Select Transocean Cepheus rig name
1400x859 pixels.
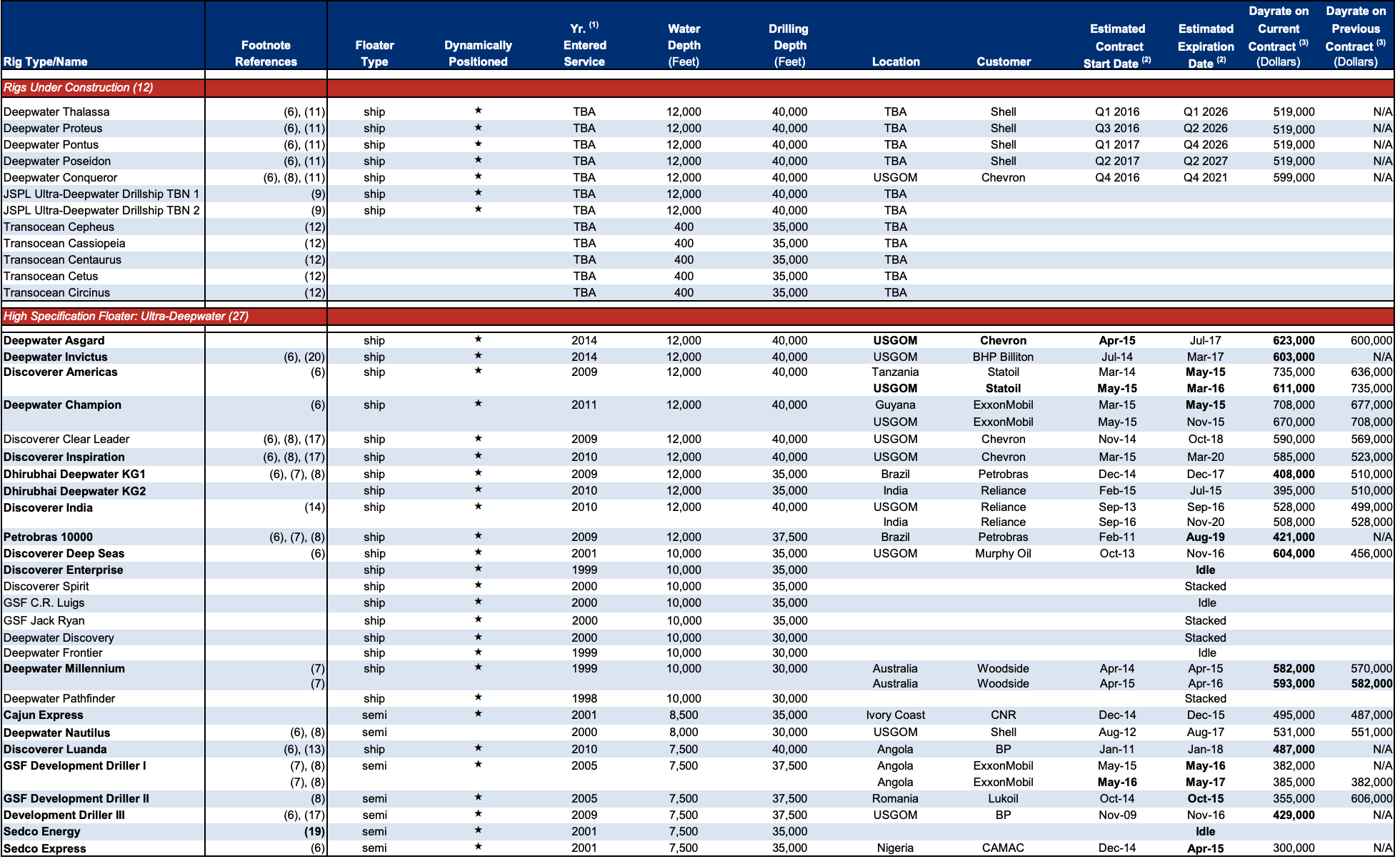tap(59, 227)
